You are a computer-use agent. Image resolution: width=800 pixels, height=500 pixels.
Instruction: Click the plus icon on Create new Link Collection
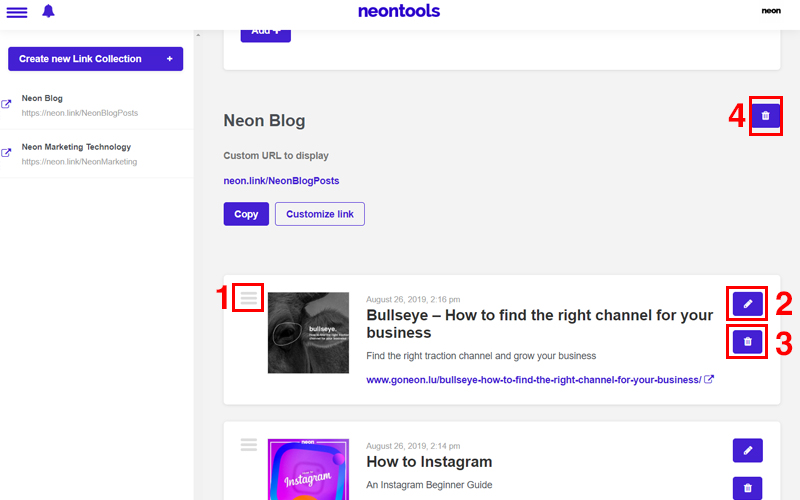(169, 59)
